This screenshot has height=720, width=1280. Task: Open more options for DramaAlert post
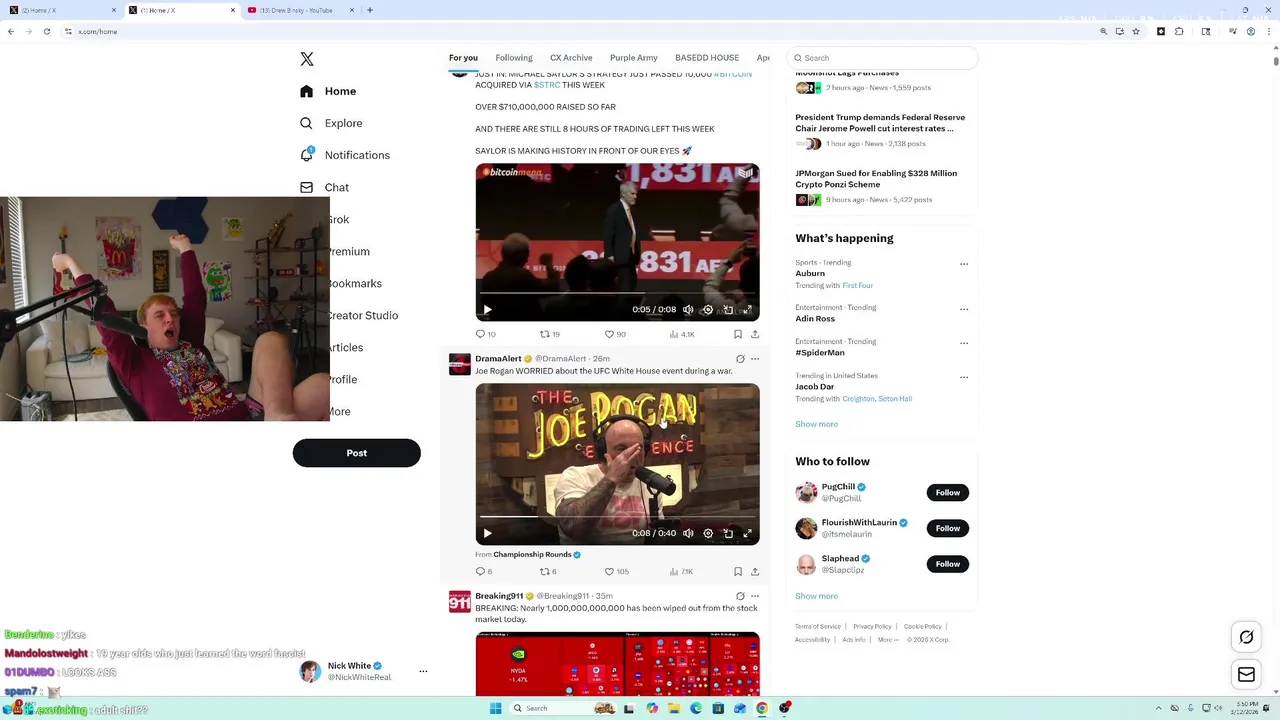pyautogui.click(x=755, y=358)
